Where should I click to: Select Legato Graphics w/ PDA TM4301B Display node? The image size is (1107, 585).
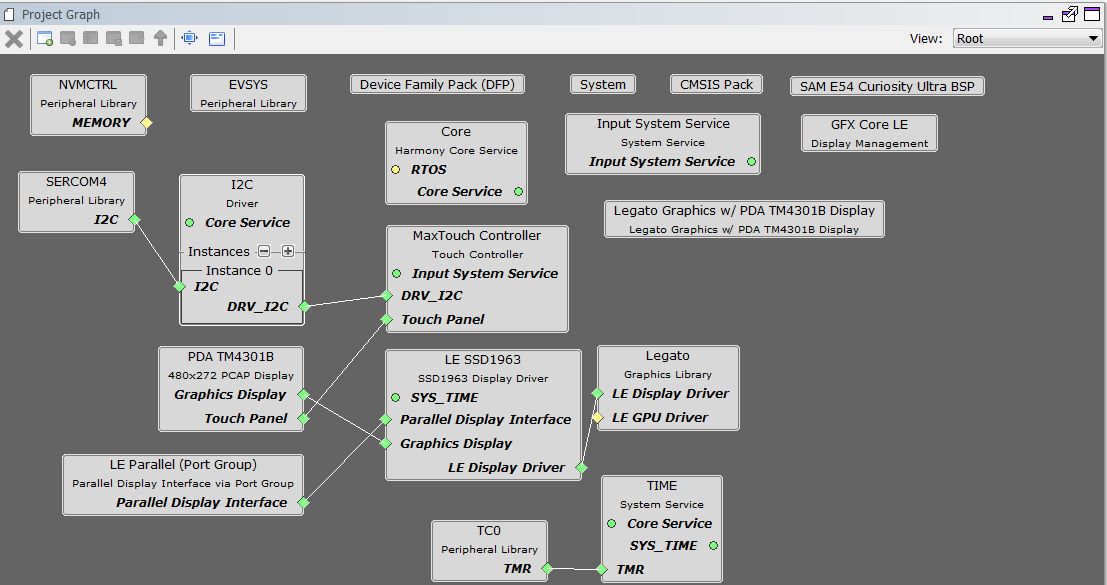click(744, 219)
